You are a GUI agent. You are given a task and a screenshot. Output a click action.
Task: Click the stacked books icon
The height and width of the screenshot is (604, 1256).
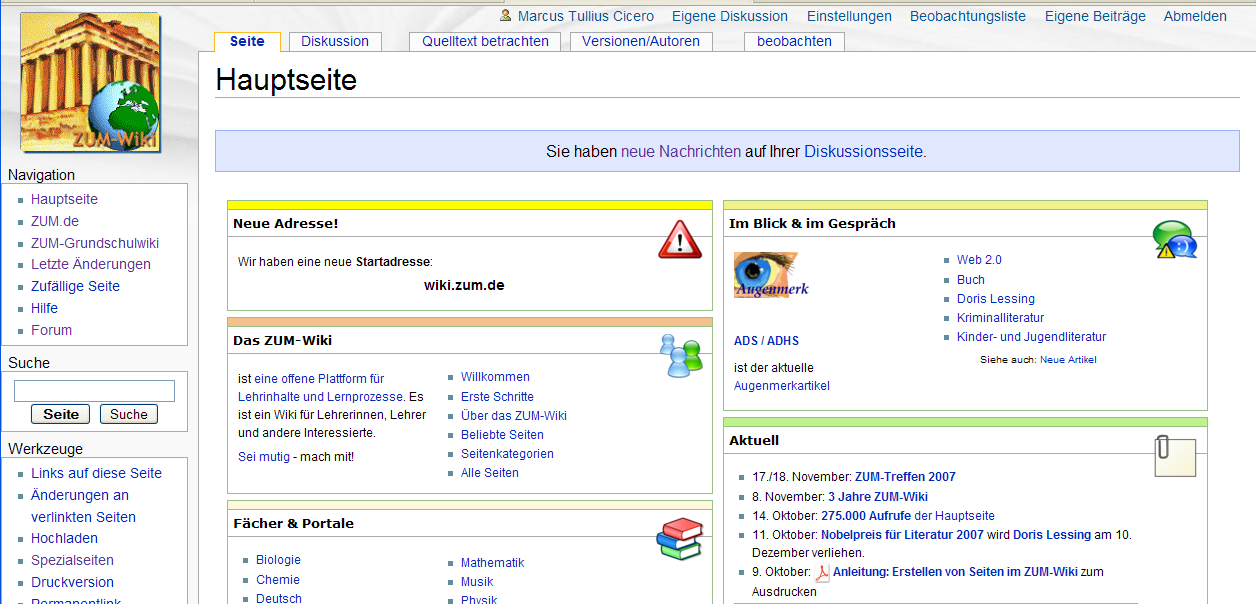680,538
